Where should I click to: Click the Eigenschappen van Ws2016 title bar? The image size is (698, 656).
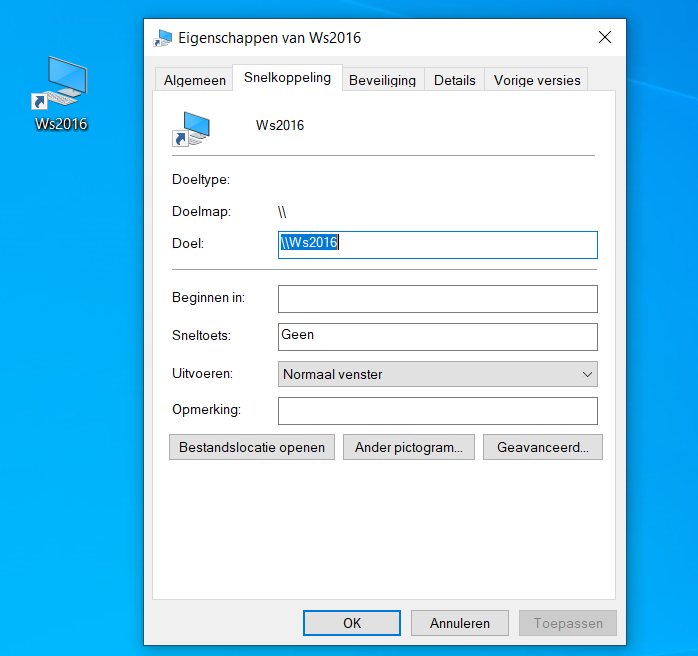400,38
